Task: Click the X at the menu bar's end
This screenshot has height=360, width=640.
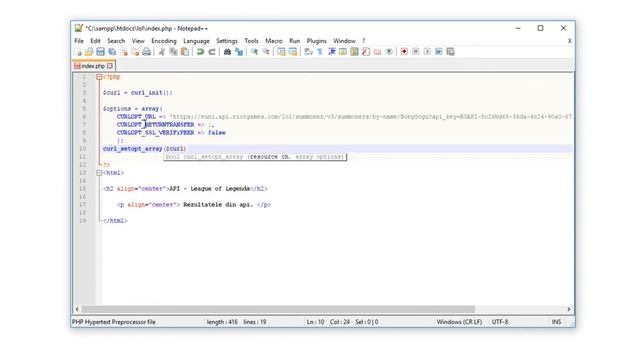Action: click(569, 41)
